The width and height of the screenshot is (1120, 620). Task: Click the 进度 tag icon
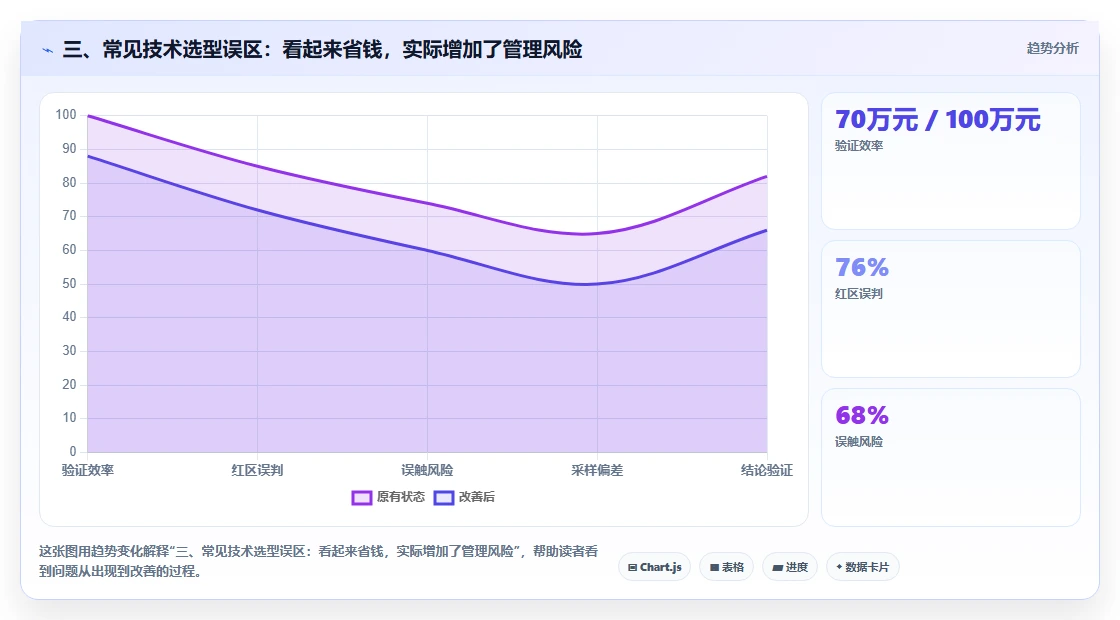777,568
